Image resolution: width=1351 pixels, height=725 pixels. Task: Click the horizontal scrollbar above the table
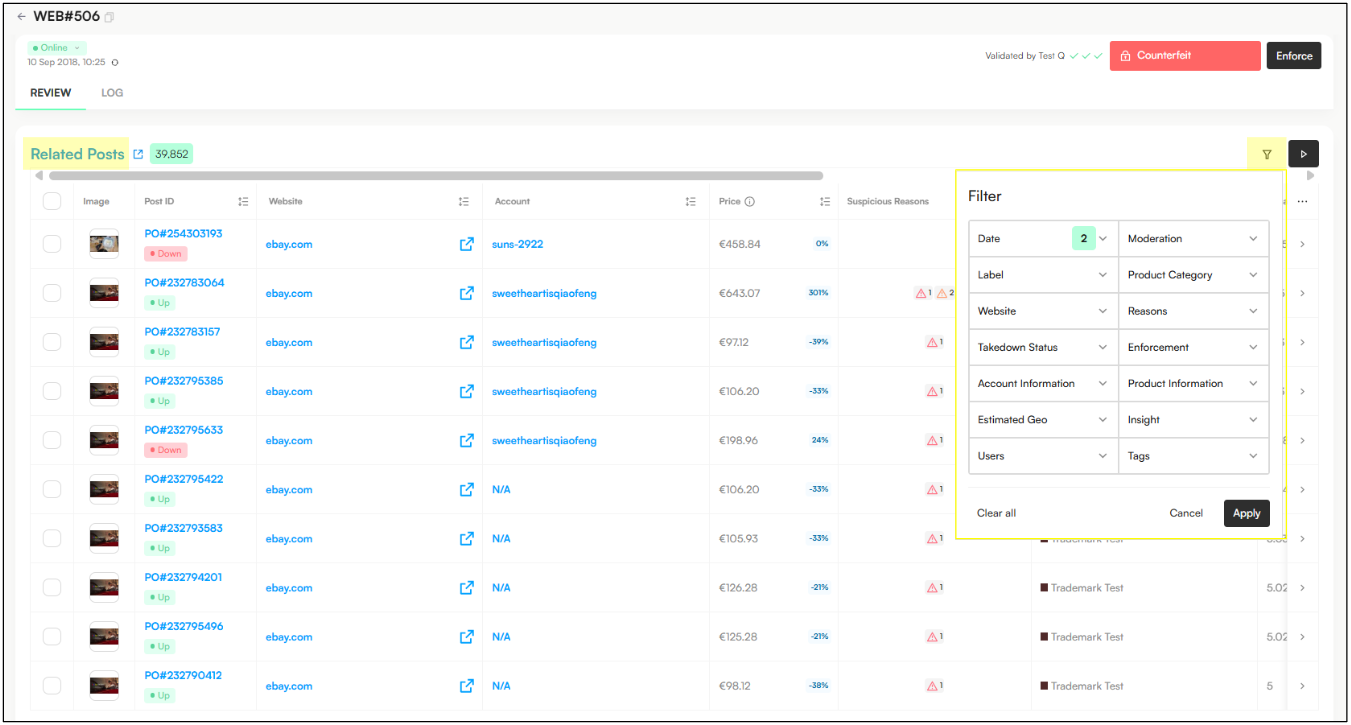tap(435, 176)
